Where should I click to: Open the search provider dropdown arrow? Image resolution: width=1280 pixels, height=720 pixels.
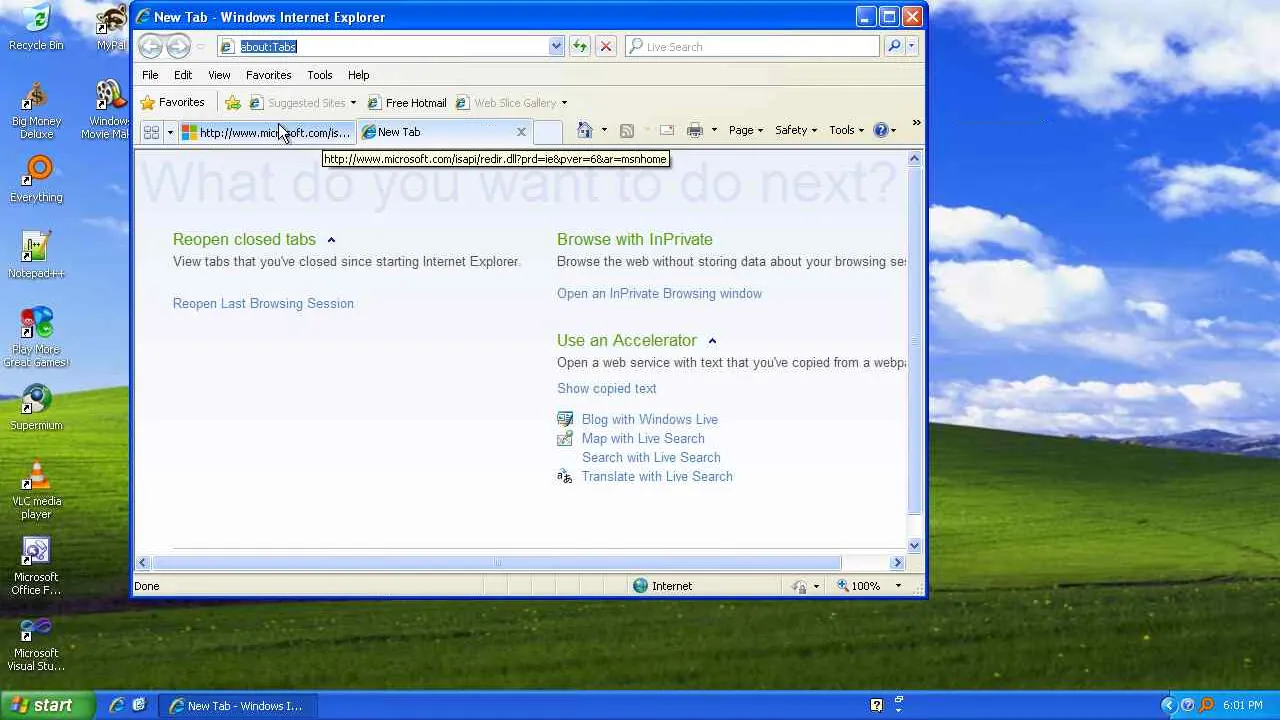pyautogui.click(x=911, y=46)
